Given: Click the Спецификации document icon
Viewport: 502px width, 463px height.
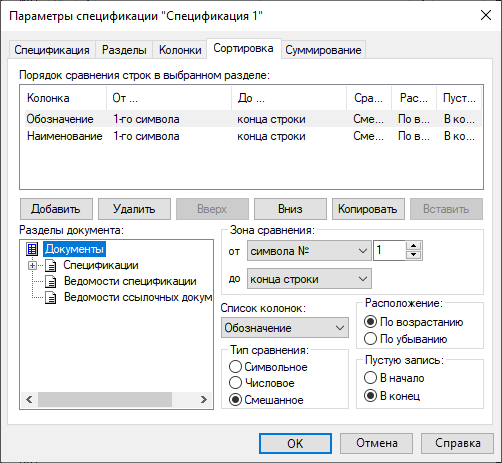Looking at the screenshot, I should [x=51, y=266].
